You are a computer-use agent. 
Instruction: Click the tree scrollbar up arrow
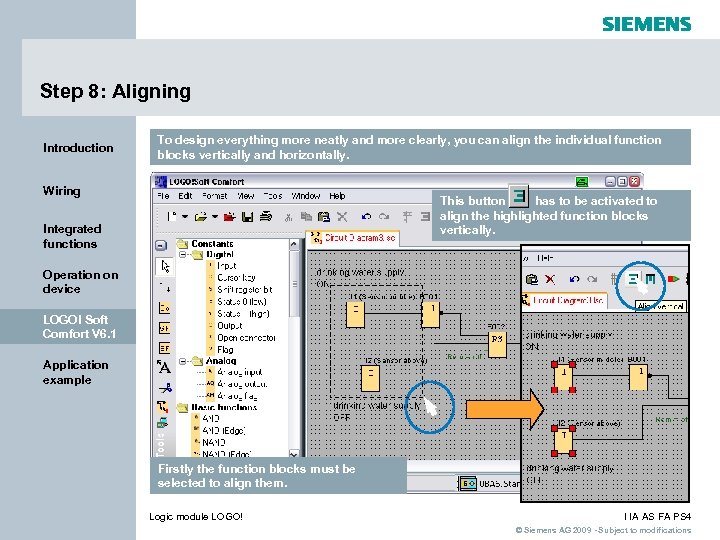[294, 244]
